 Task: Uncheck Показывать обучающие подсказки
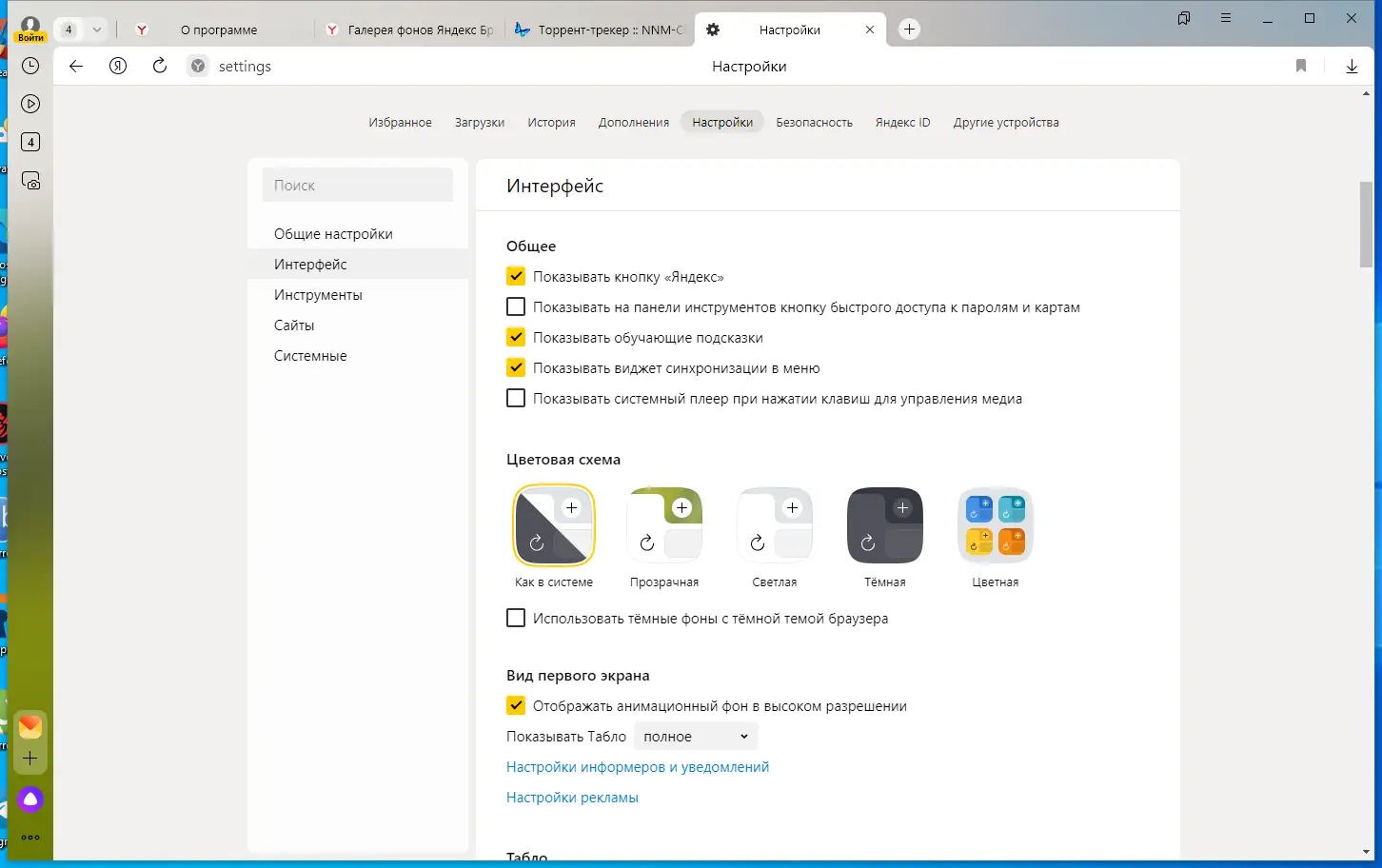(516, 338)
